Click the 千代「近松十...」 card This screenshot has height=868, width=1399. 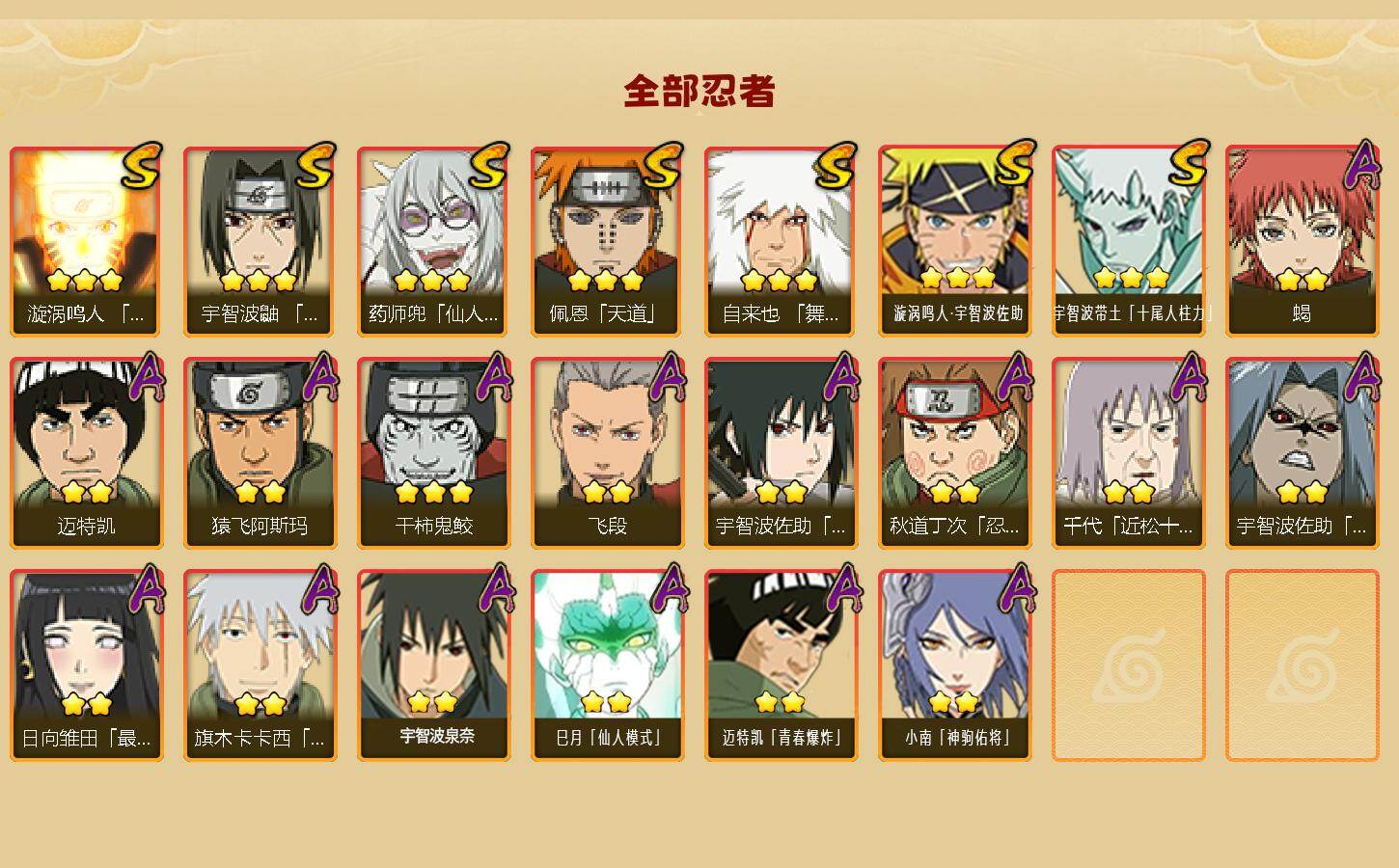click(x=1128, y=453)
